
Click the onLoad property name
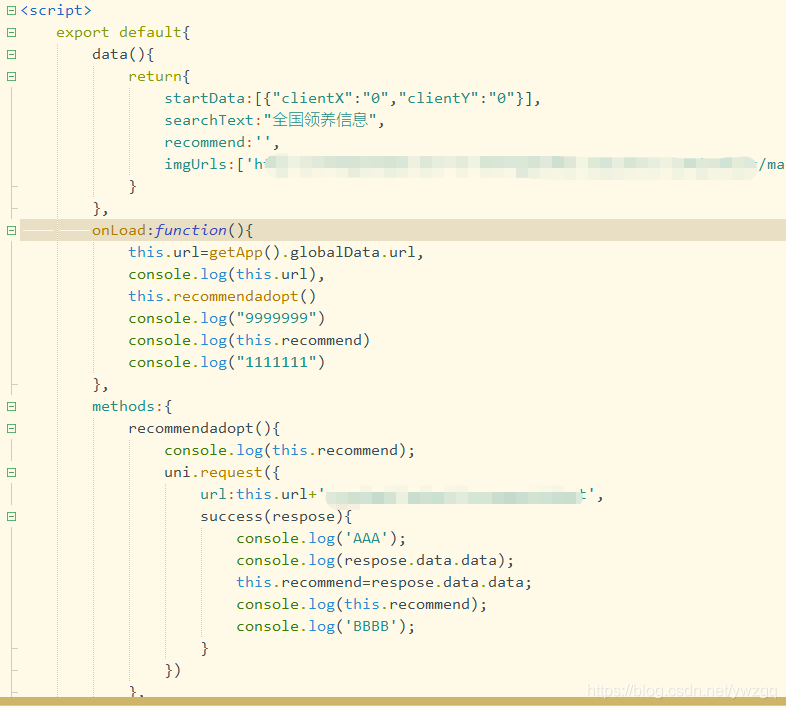tap(119, 231)
